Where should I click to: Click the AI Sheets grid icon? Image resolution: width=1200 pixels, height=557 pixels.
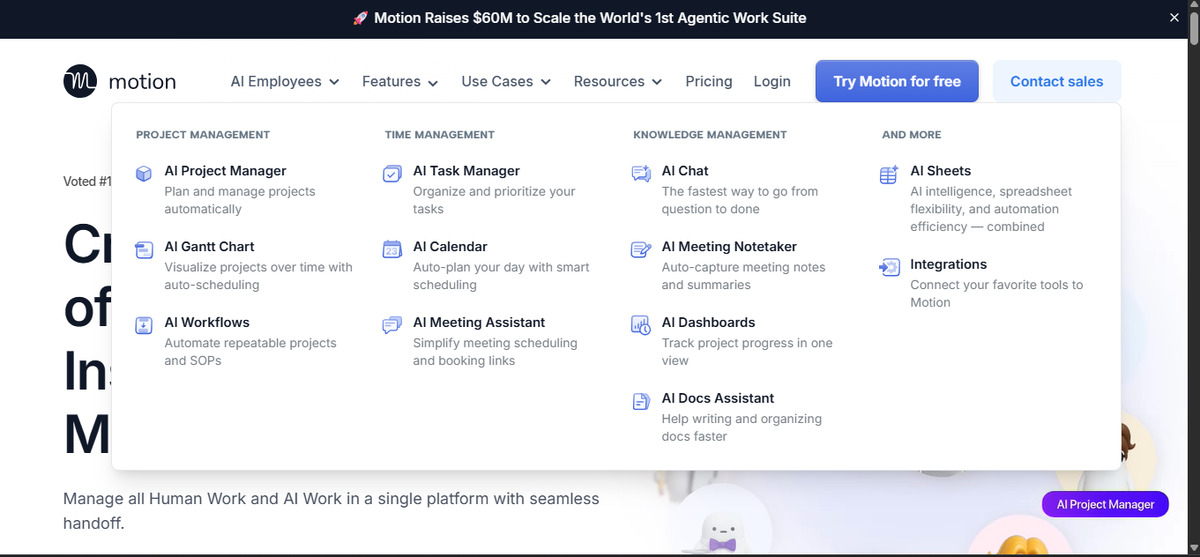click(x=889, y=175)
